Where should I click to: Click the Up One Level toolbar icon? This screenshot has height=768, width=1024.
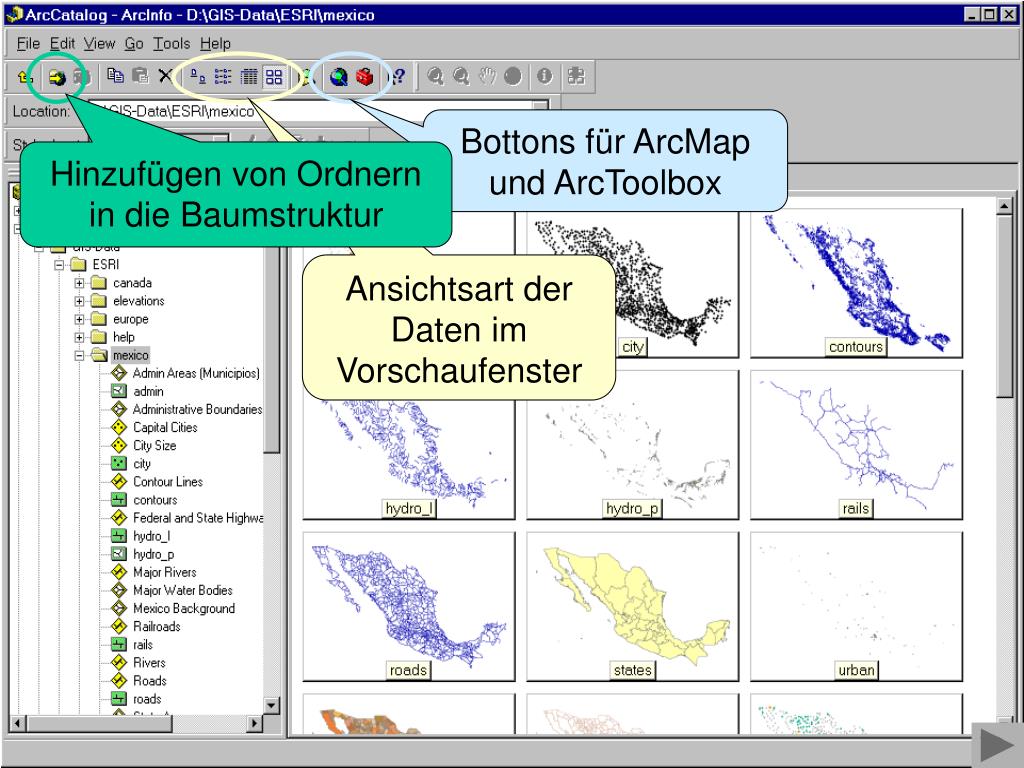[25, 77]
